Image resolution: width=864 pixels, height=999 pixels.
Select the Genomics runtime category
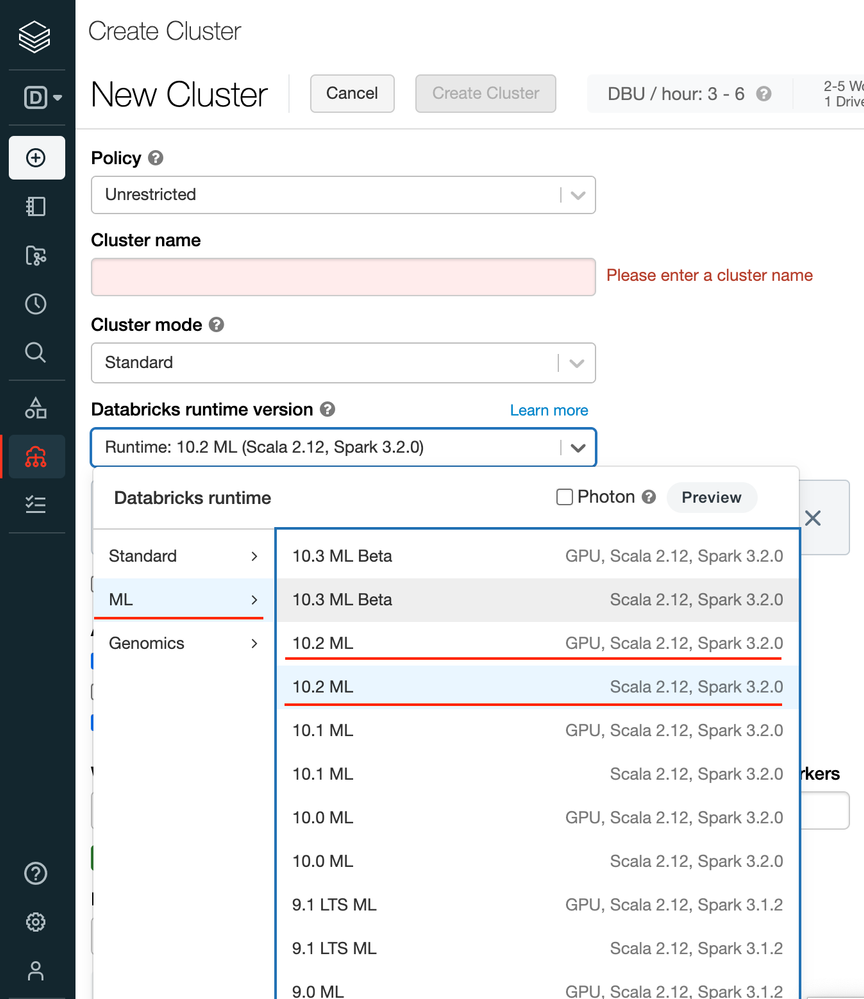183,643
